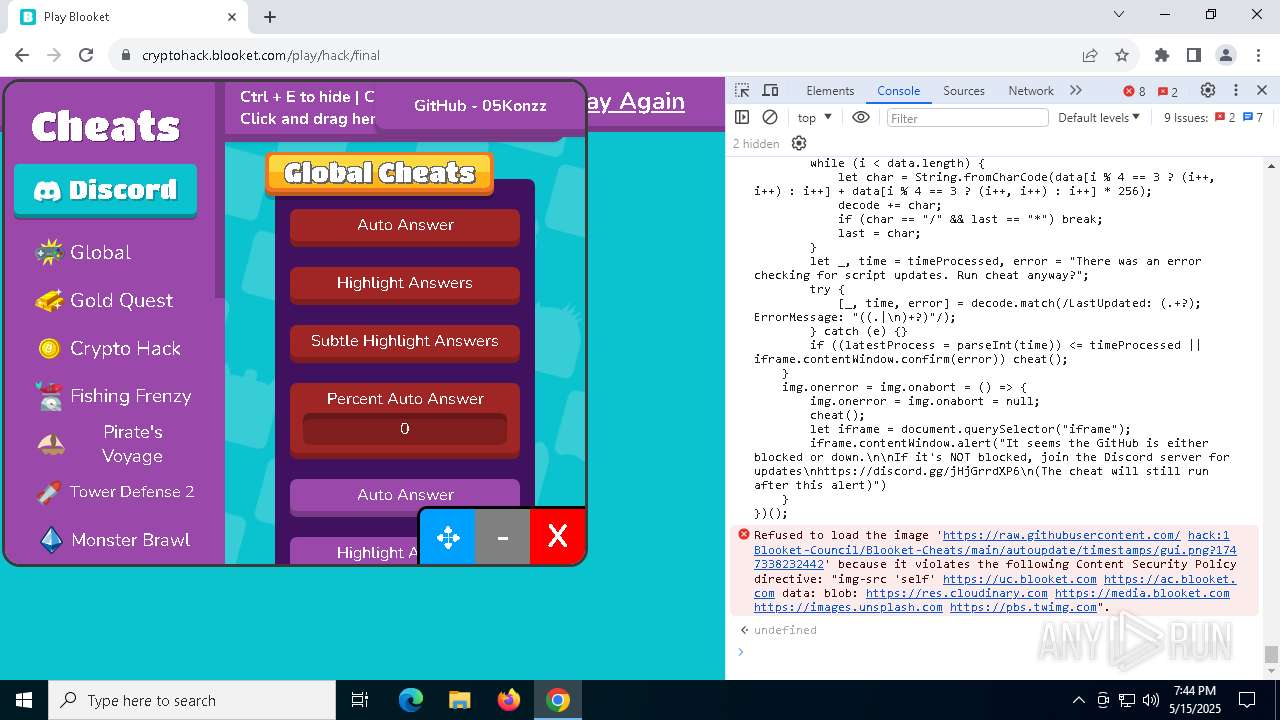Toggle the red Auto Answer cheat
This screenshot has height=720, width=1280.
coord(405,225)
